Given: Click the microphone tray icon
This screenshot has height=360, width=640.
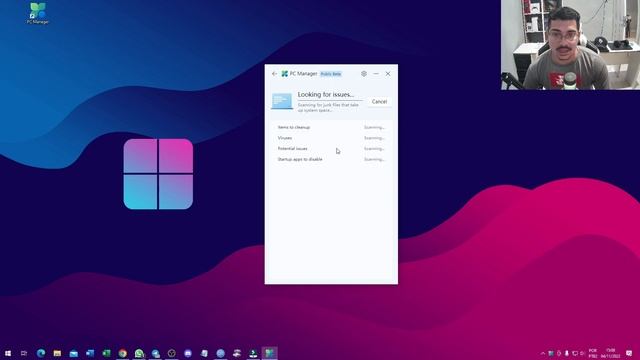Looking at the screenshot, I should tap(567, 353).
